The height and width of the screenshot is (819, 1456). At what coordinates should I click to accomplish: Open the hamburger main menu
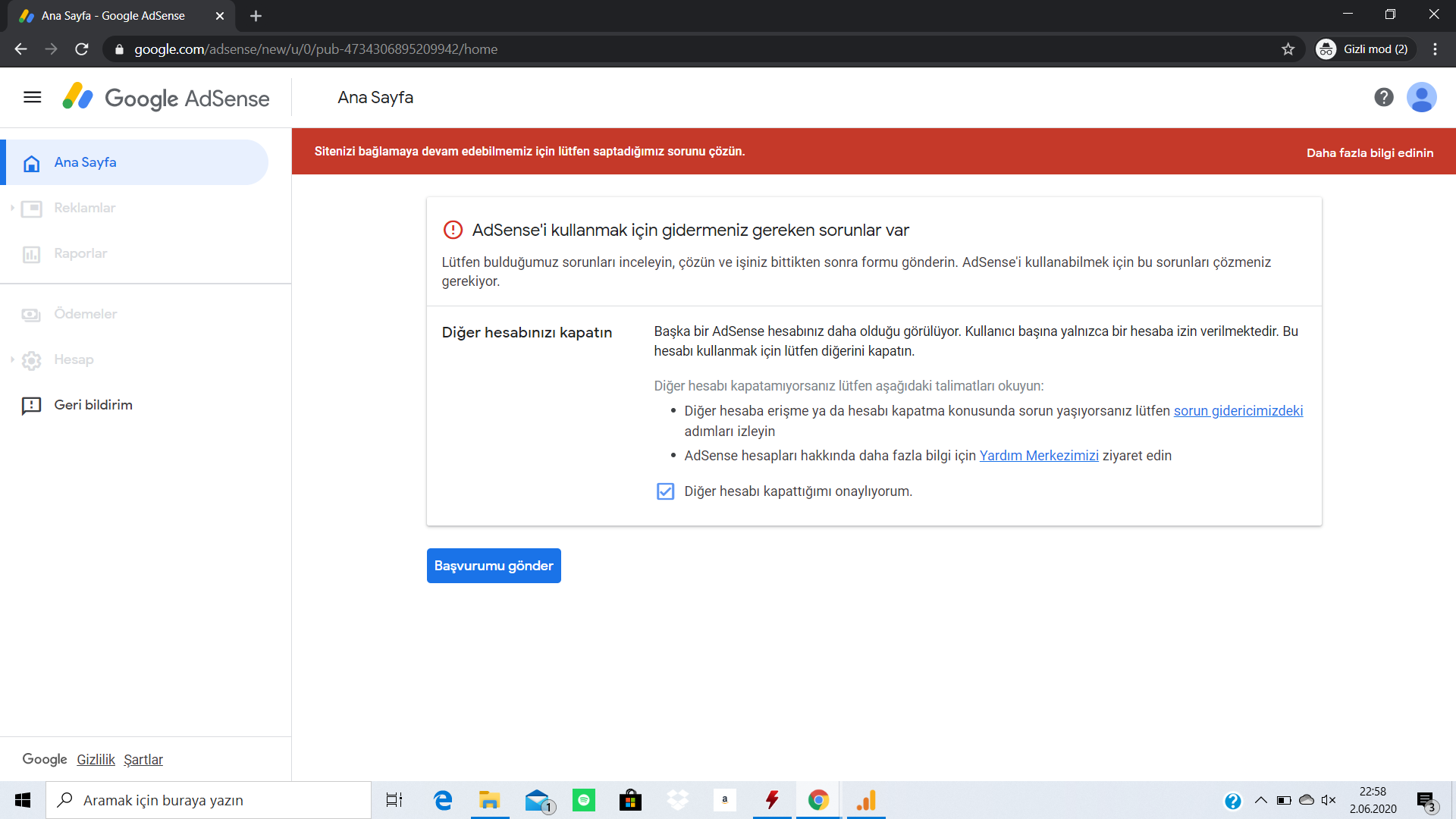coord(32,97)
